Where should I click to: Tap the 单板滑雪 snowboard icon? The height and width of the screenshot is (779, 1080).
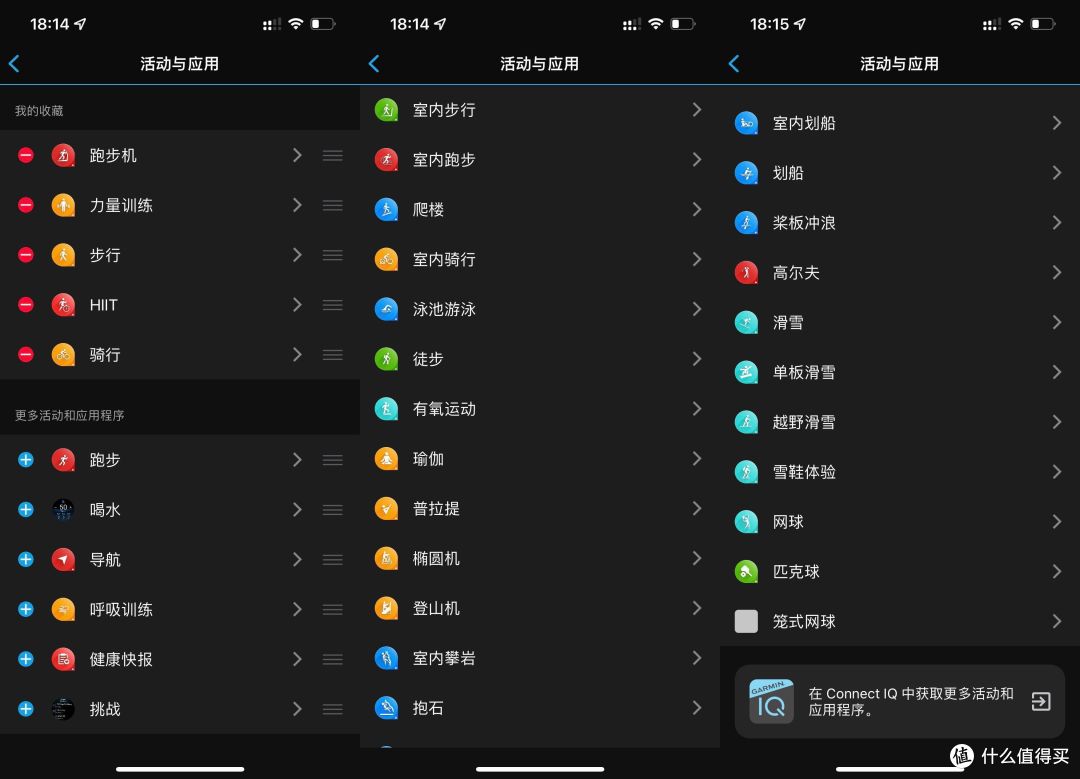point(747,373)
